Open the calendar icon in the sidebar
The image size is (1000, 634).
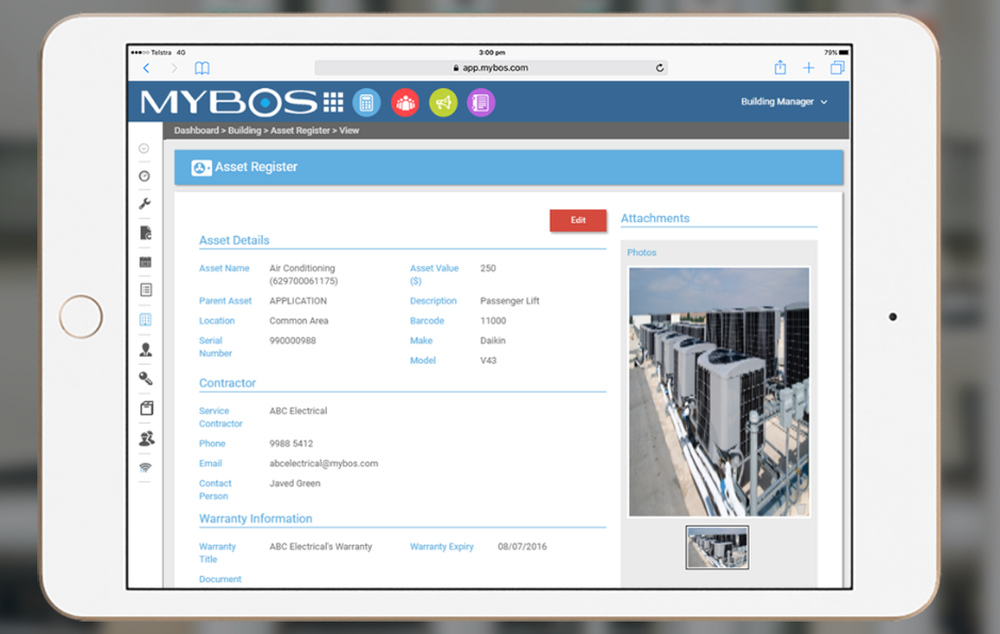144,261
